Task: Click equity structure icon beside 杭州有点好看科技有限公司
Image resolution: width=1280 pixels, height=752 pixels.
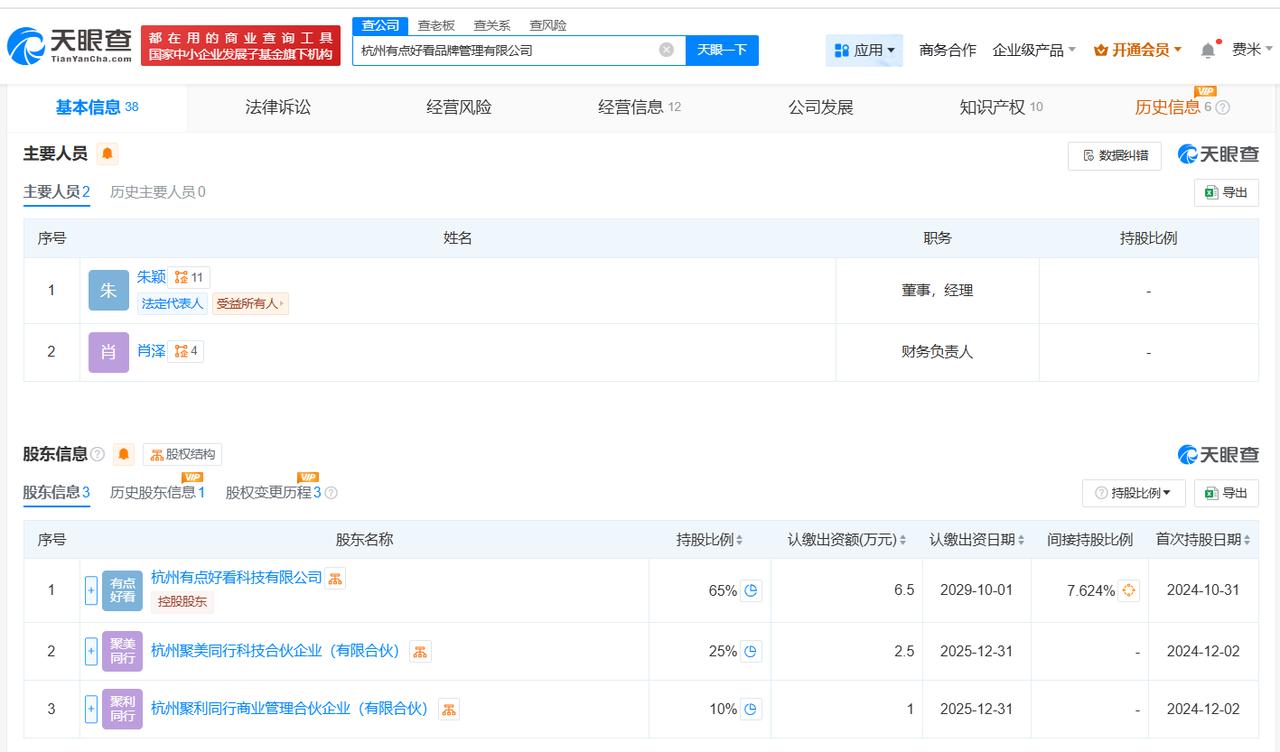Action: [x=335, y=578]
